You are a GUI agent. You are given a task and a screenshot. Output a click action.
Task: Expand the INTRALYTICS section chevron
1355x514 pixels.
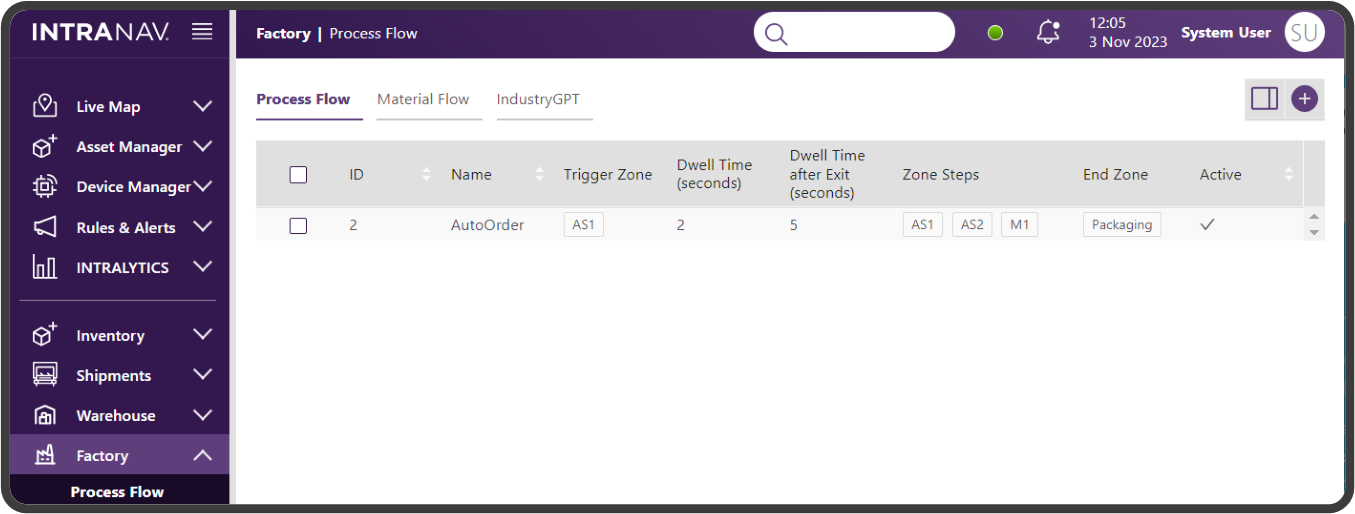(x=202, y=267)
